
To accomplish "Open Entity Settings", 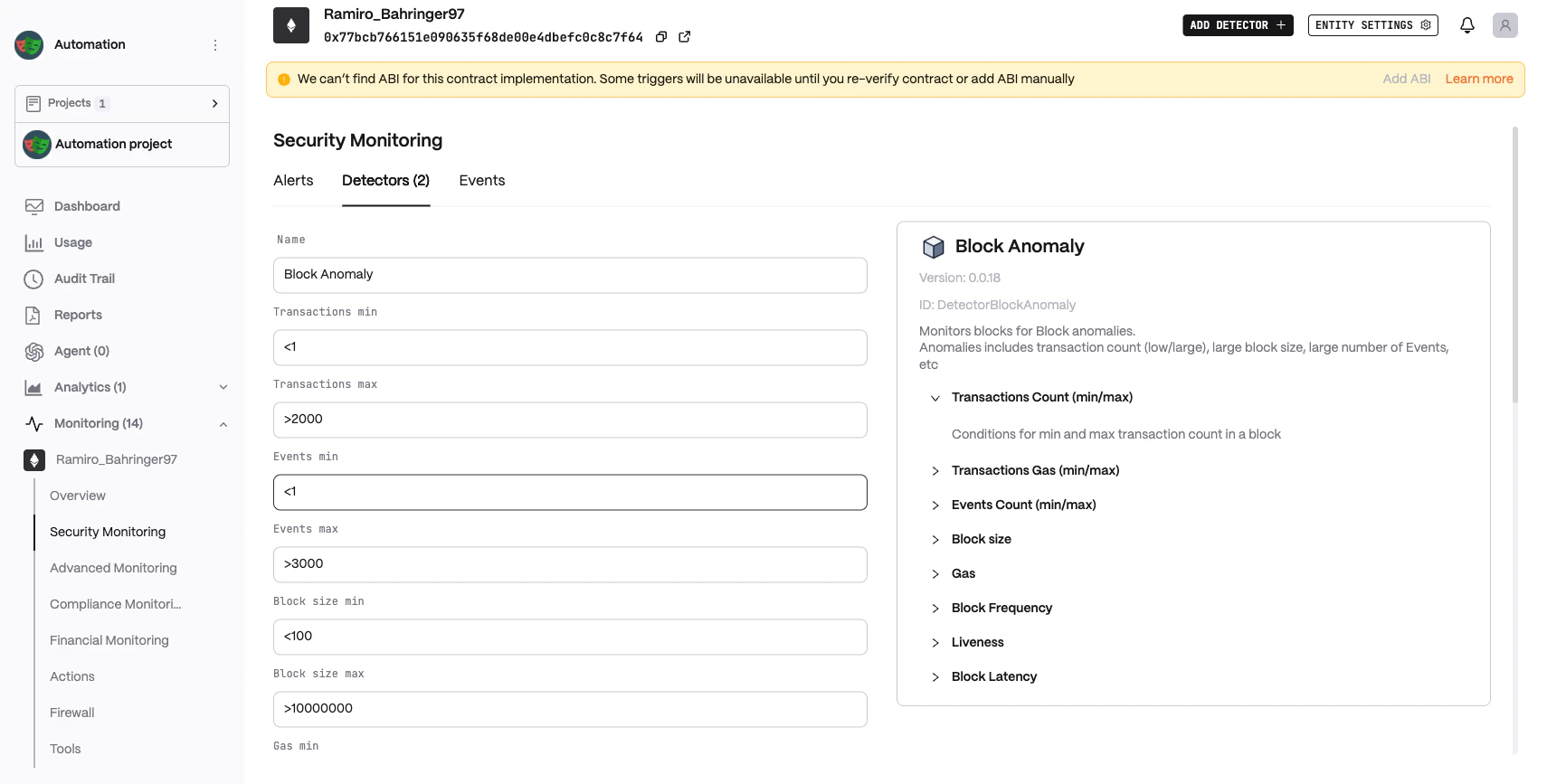I will 1373,25.
